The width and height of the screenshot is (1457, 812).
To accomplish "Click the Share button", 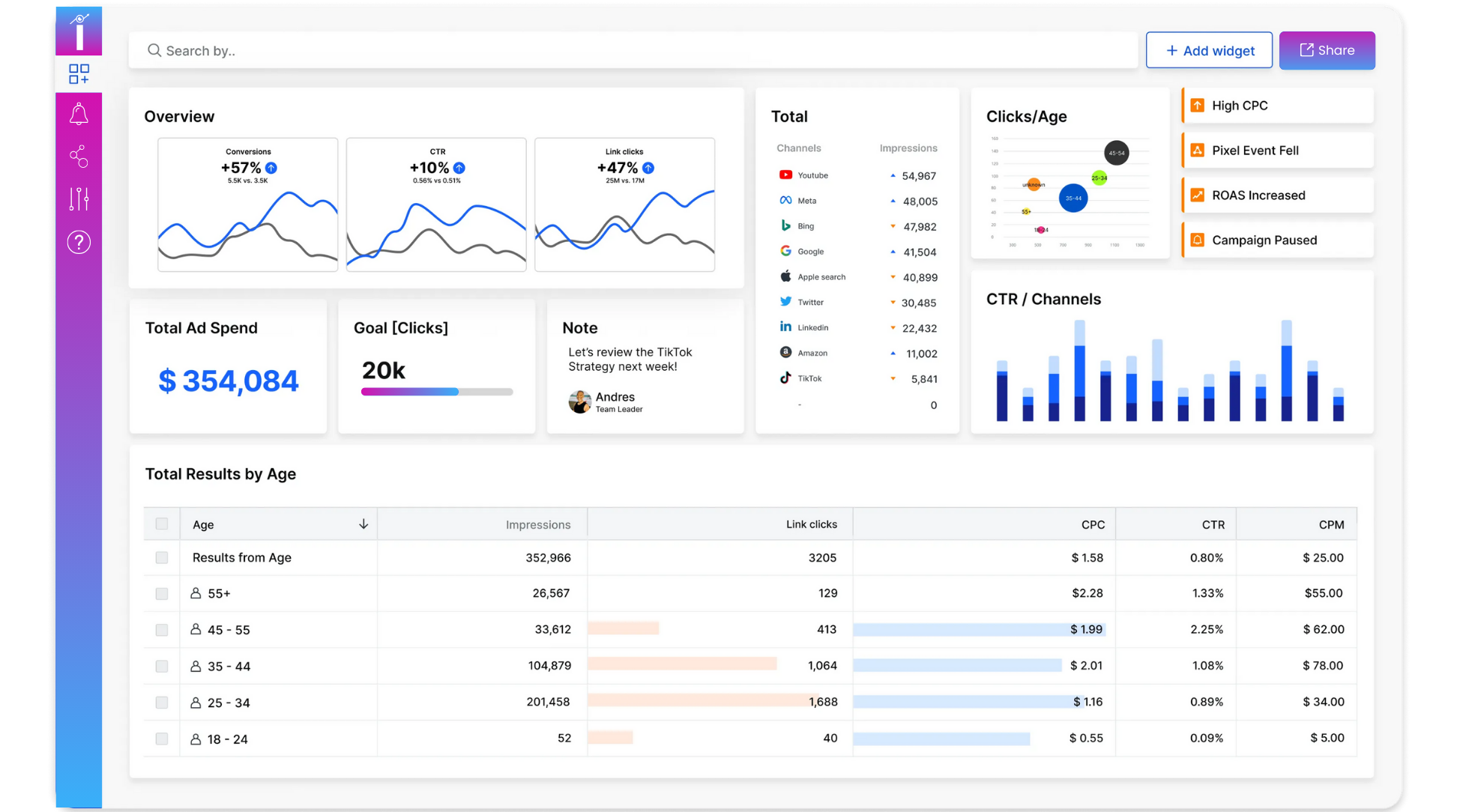I will 1327,50.
